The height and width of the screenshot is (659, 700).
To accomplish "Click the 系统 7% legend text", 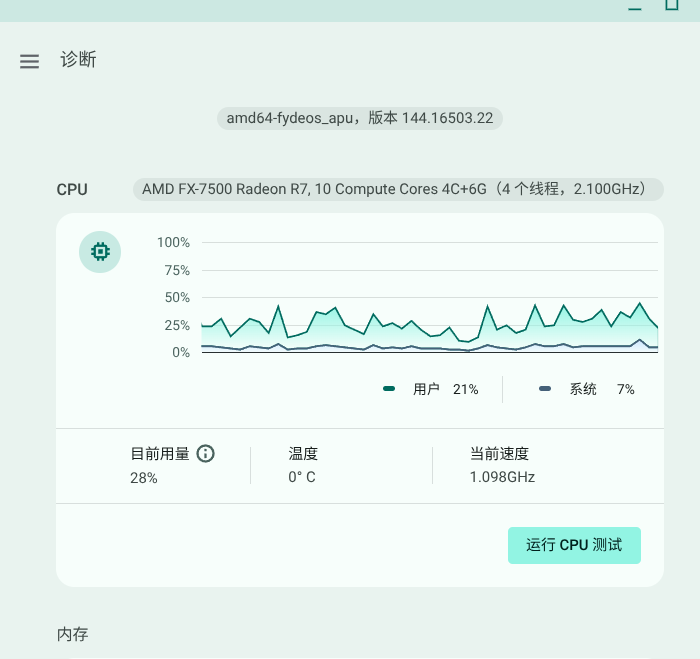I will [x=602, y=389].
